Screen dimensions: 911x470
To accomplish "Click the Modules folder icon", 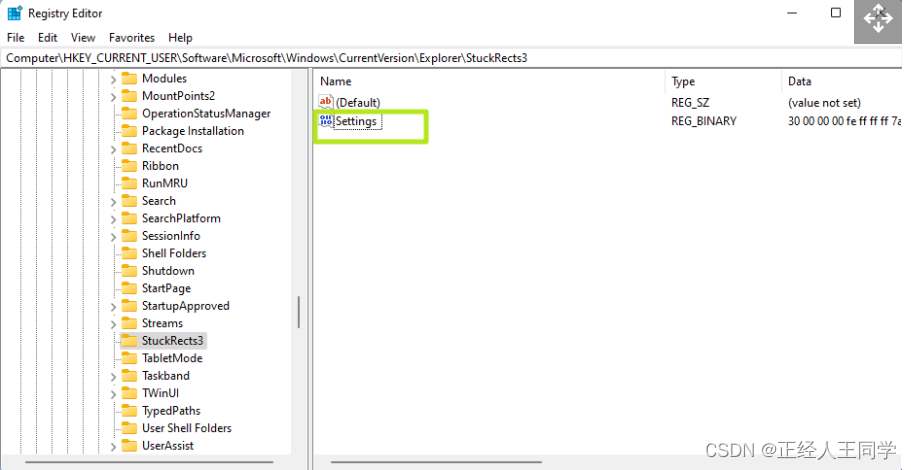I will (130, 78).
